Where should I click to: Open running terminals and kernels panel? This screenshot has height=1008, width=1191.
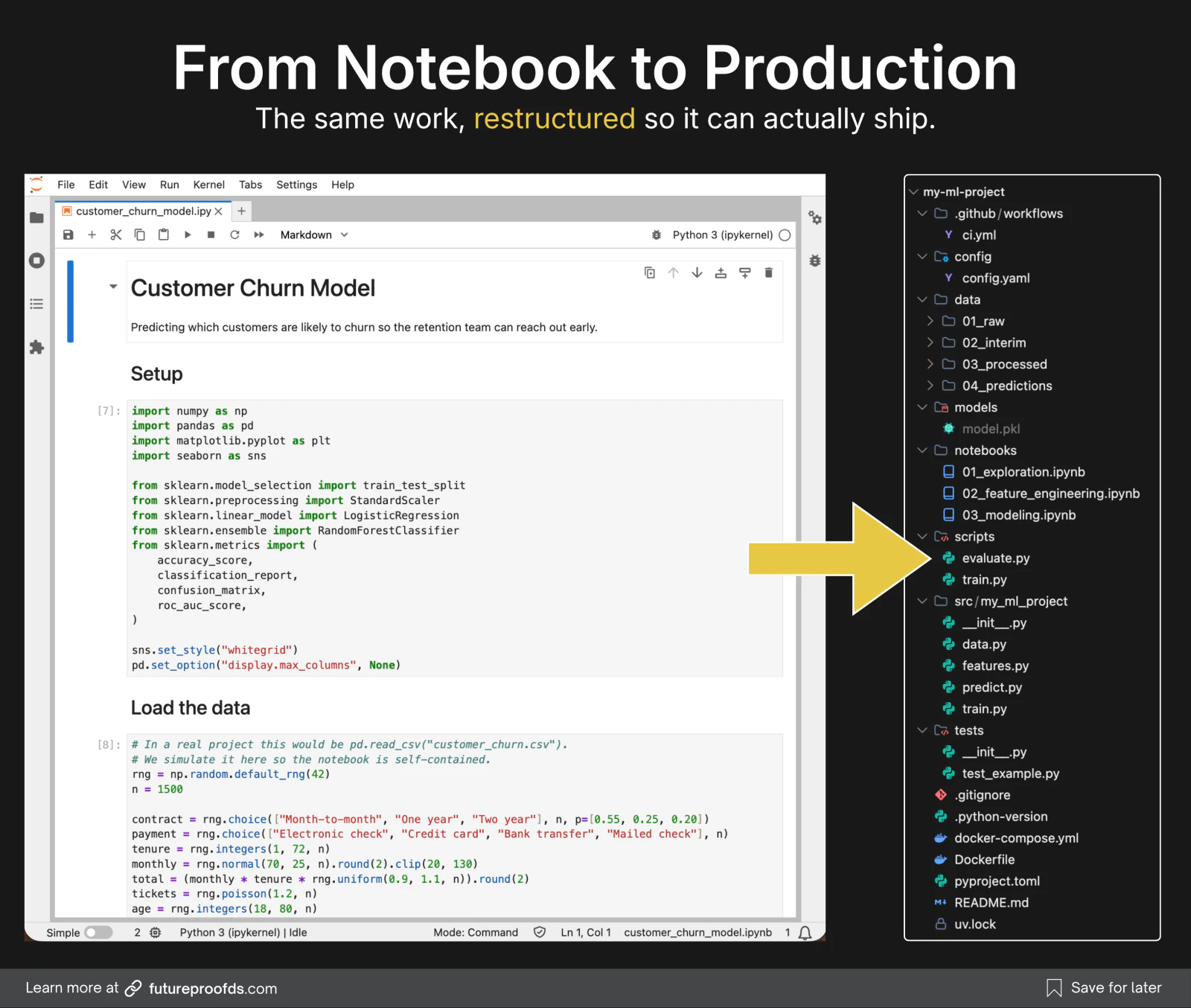coord(36,261)
